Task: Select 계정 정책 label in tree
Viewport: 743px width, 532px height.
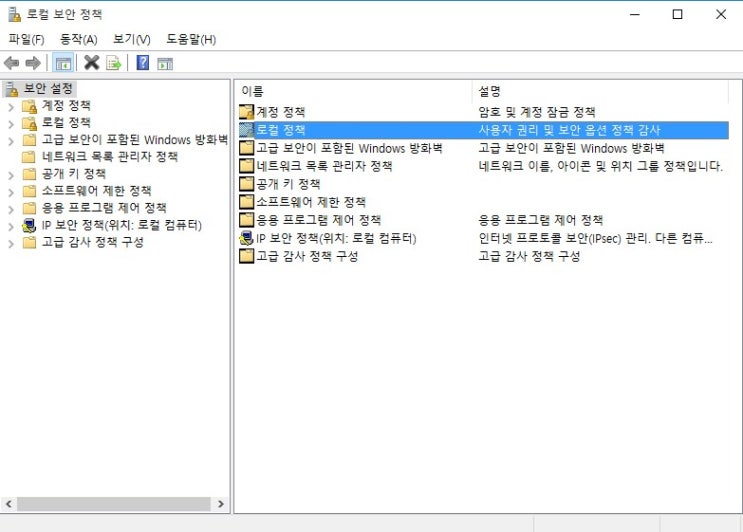Action: click(66, 106)
